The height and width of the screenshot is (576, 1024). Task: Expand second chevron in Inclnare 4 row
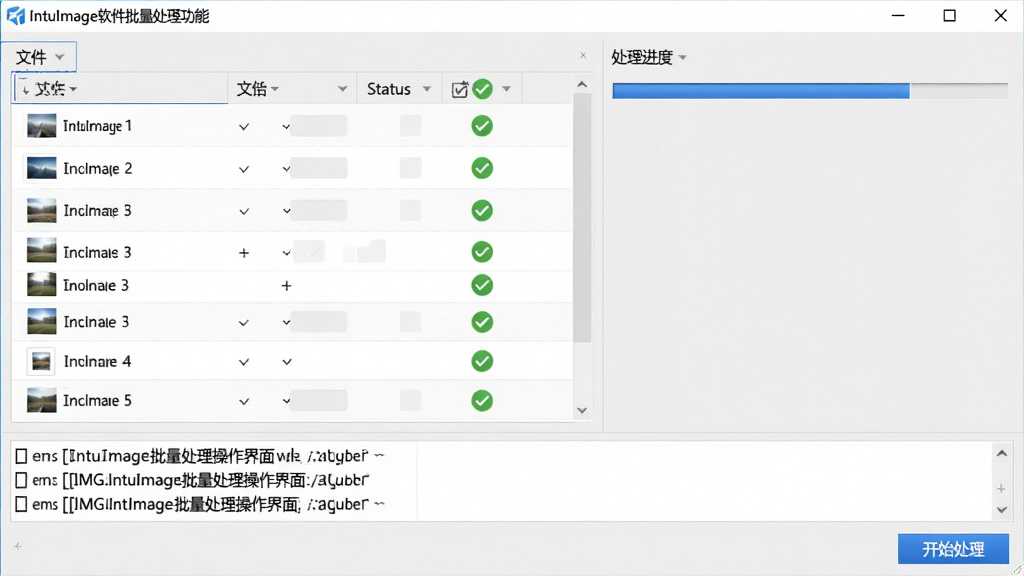tap(287, 362)
